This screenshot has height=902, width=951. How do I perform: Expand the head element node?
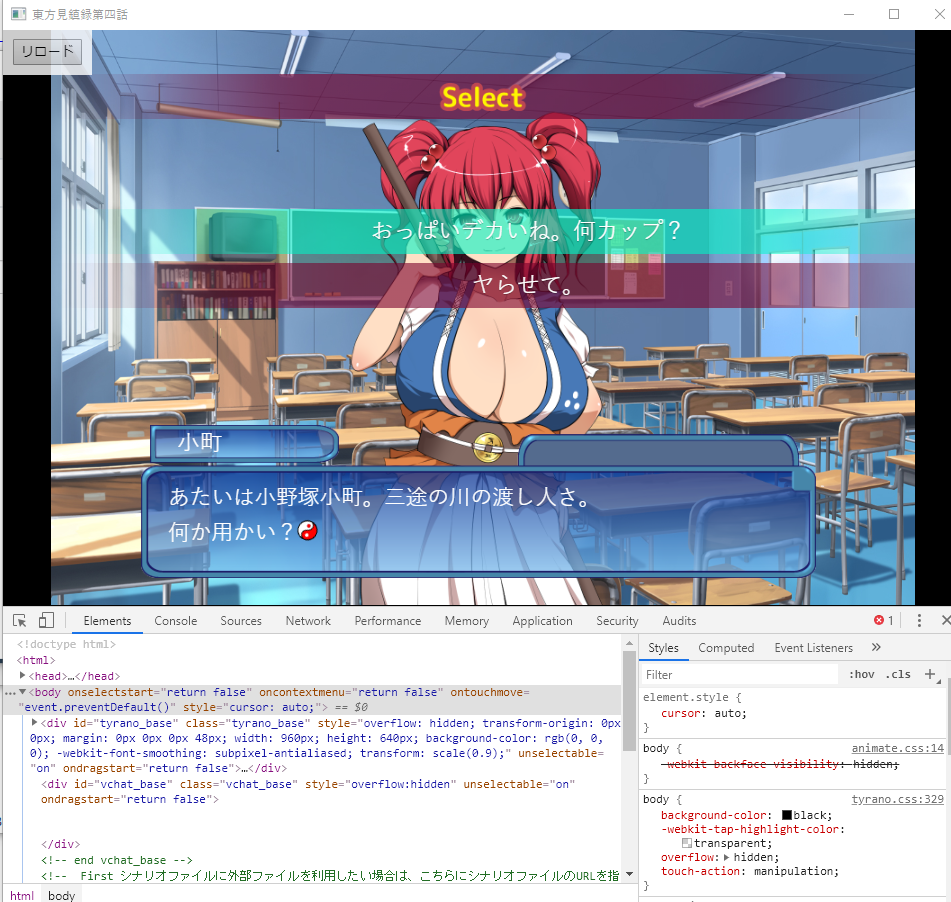coord(22,675)
